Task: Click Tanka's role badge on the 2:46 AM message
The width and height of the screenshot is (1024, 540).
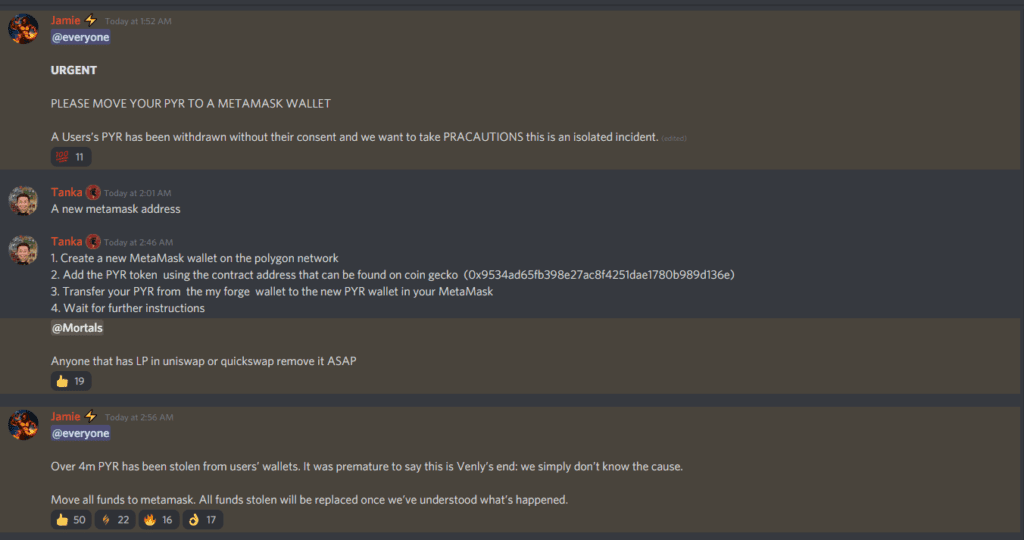Action: point(93,242)
